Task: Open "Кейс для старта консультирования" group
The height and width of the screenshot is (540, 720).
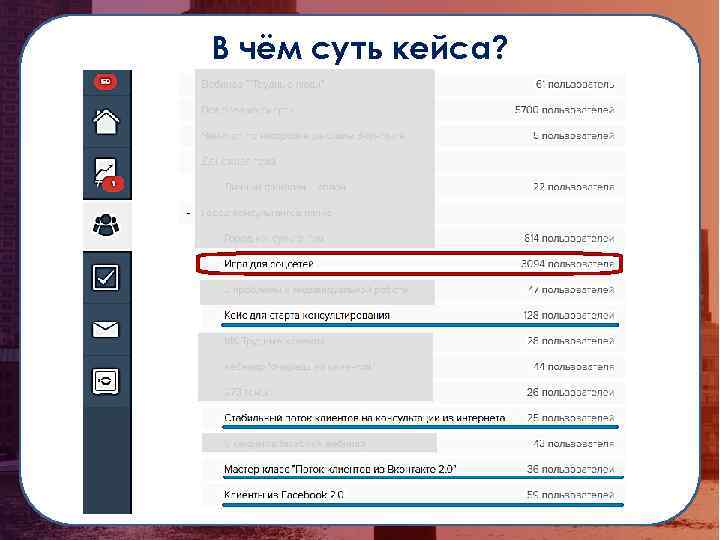Action: [307, 315]
